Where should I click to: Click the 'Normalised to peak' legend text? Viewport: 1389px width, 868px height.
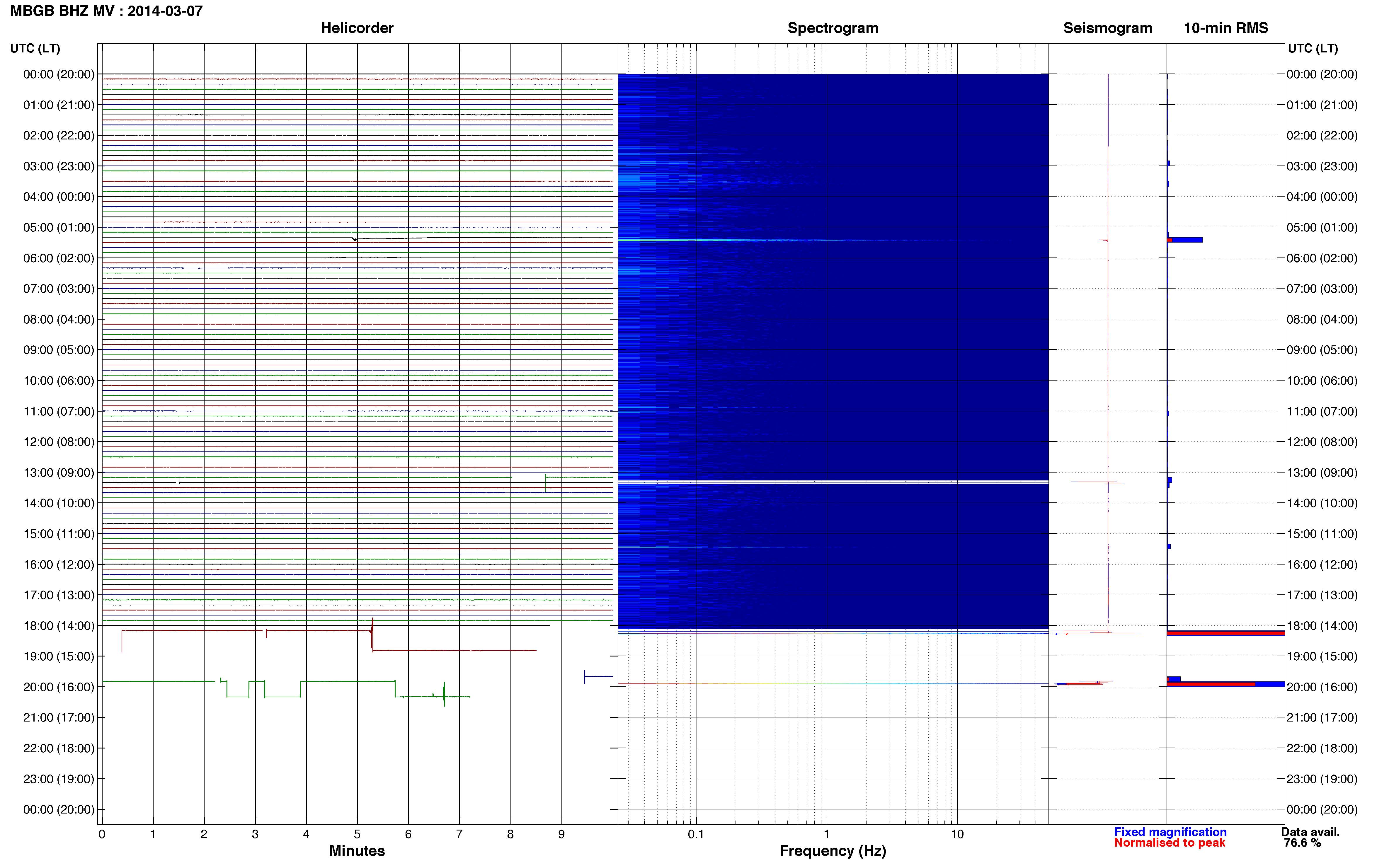tap(1170, 843)
